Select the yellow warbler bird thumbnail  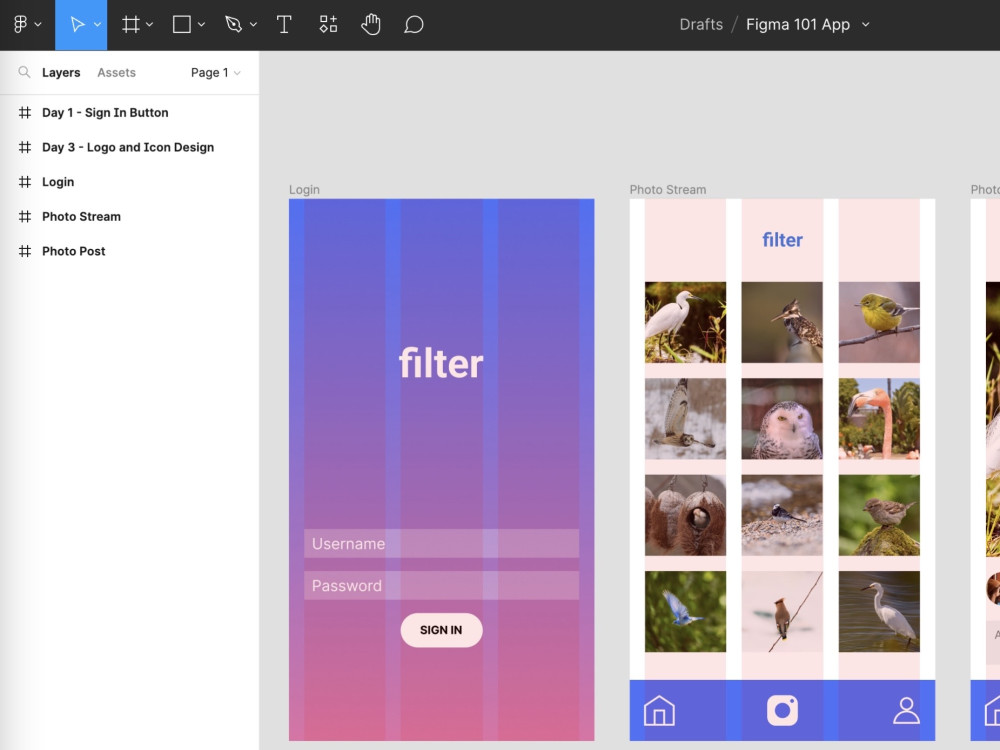pyautogui.click(x=879, y=322)
